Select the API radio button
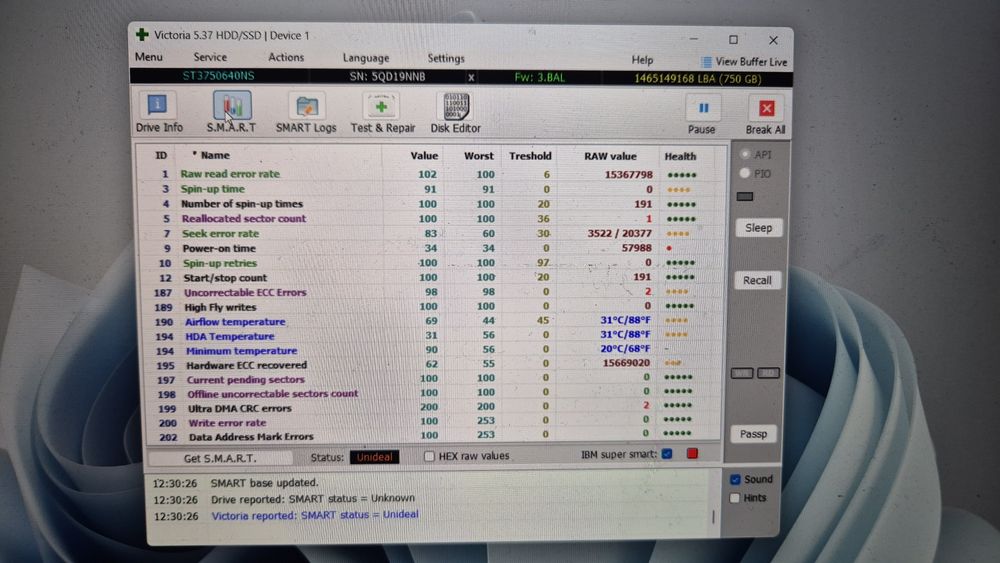This screenshot has width=1000, height=563. [744, 154]
